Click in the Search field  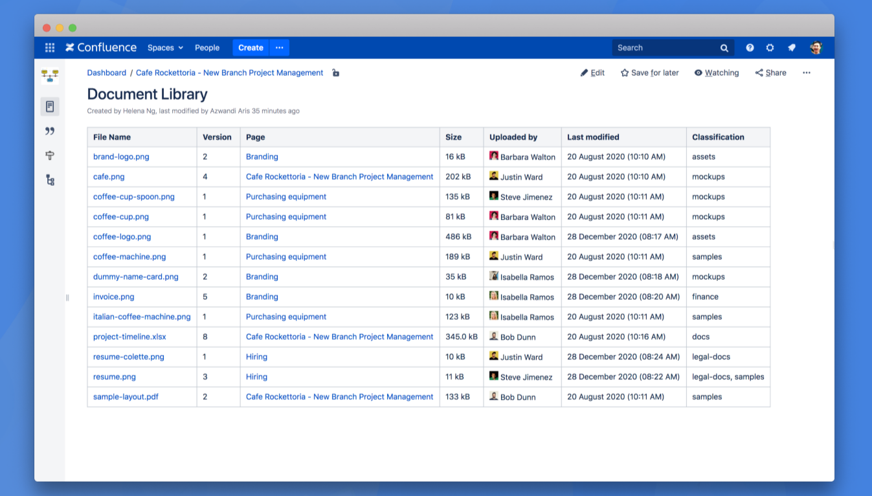coord(665,48)
